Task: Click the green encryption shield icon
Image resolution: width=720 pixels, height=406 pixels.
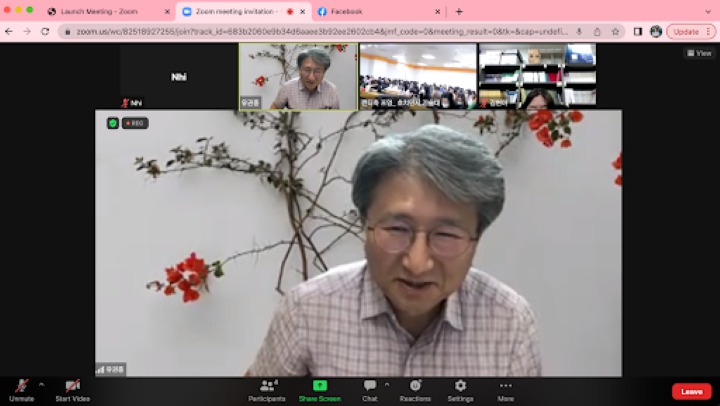Action: (113, 123)
